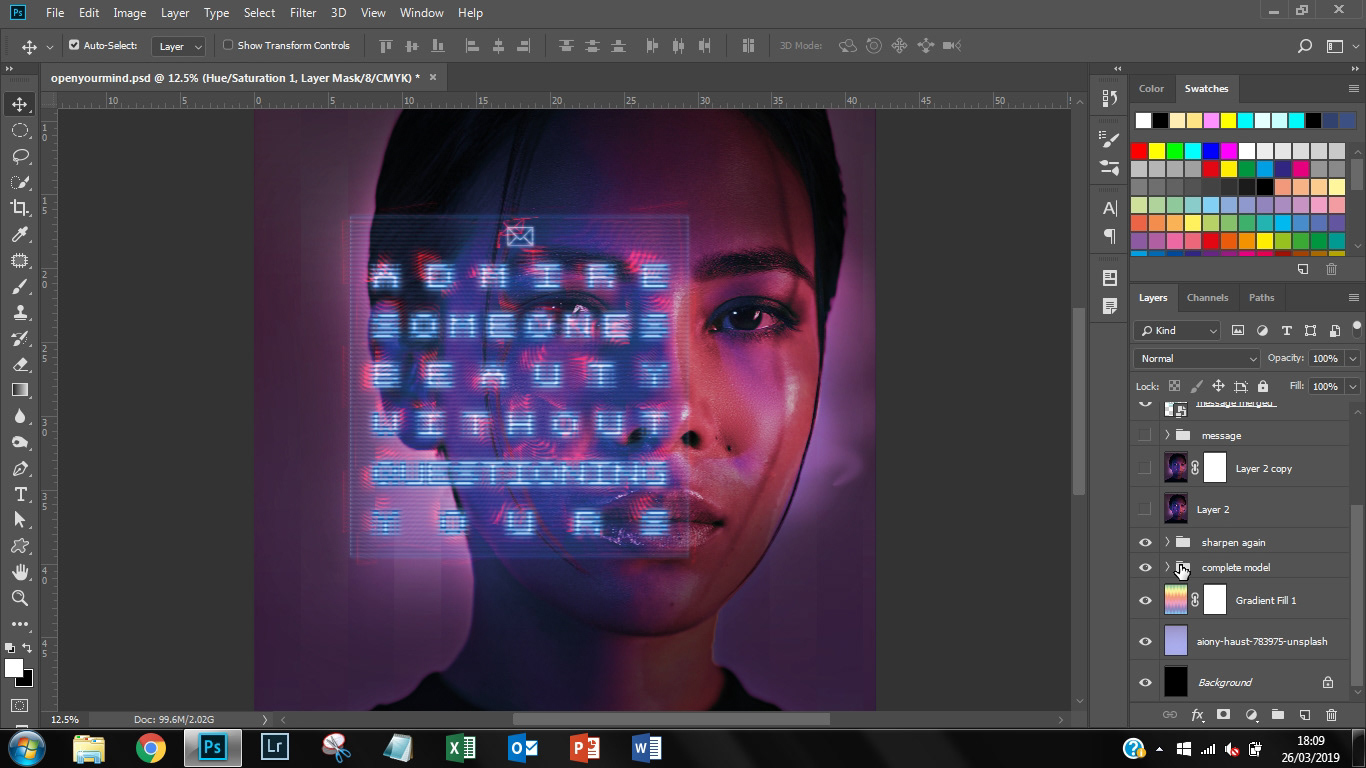1366x768 pixels.
Task: Open the search magnifier icon
Action: [x=1304, y=46]
